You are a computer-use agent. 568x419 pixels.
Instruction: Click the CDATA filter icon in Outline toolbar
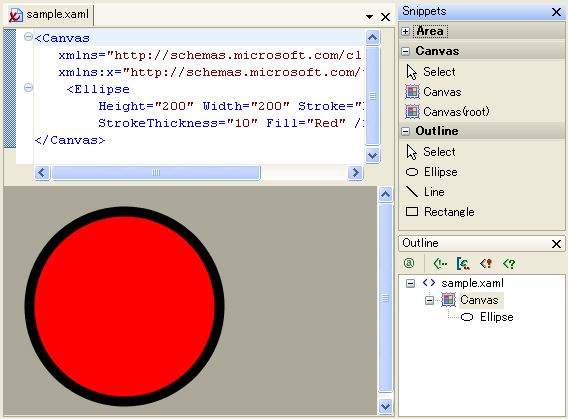[x=463, y=264]
